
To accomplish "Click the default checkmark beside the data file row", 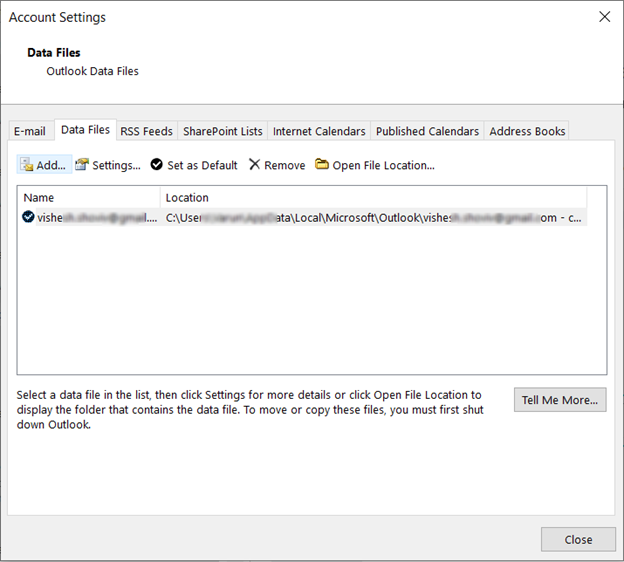I will tap(28, 217).
